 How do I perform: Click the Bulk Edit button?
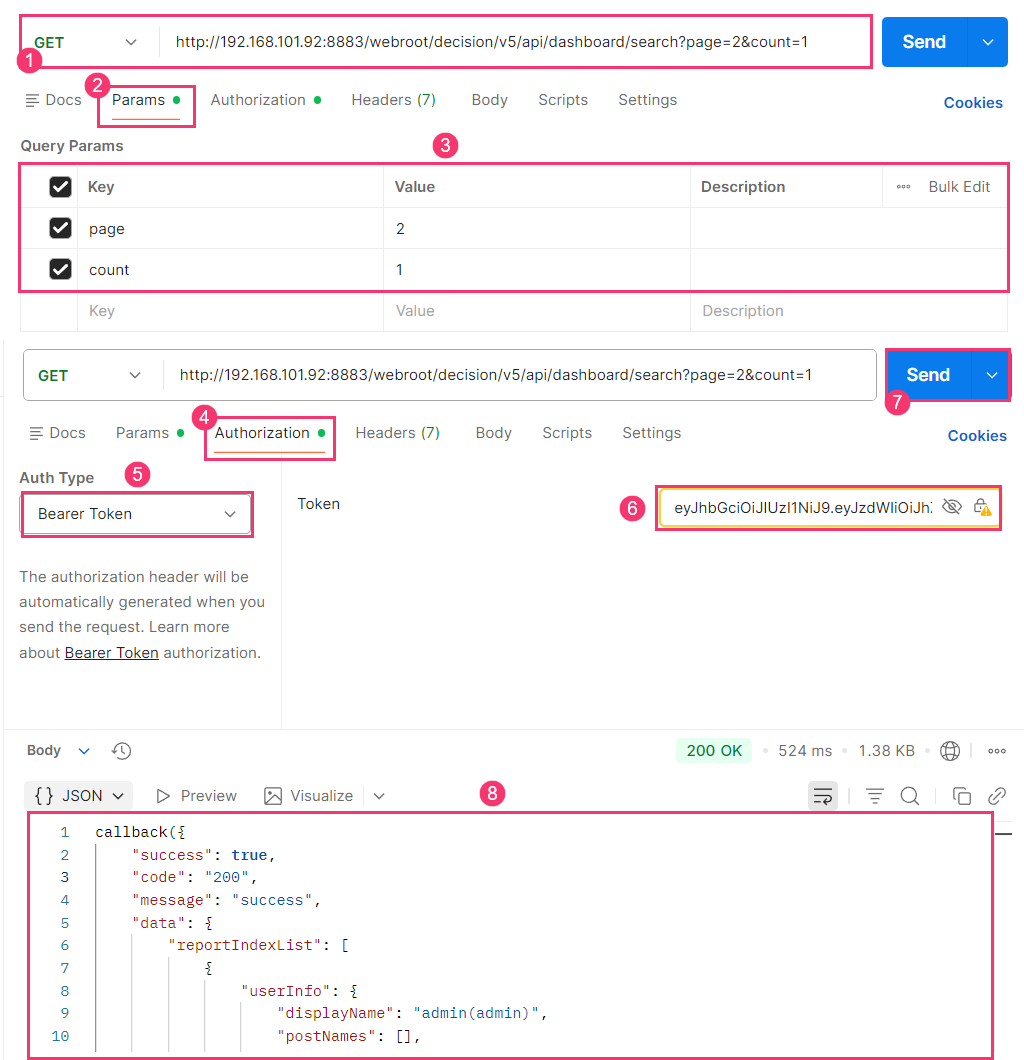(x=958, y=187)
